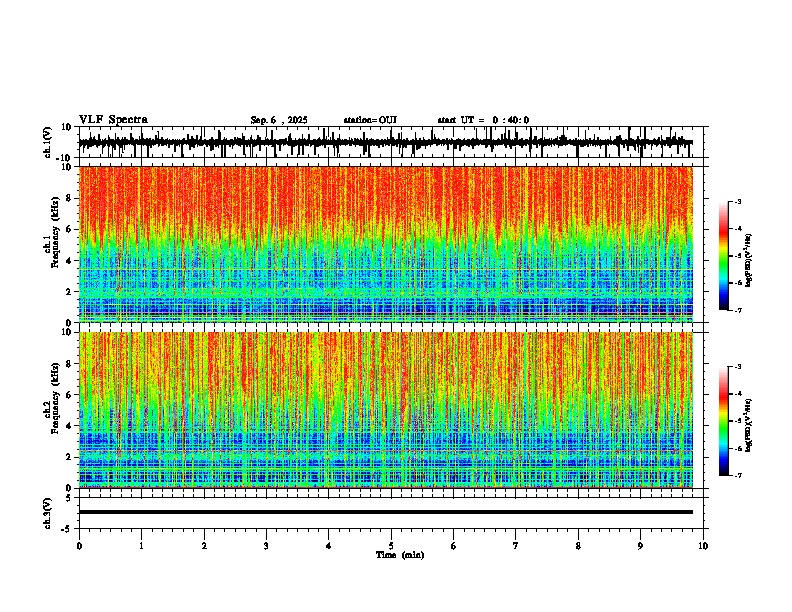Click the "ch.3(V)" axis label
The image size is (792, 612).
48,514
